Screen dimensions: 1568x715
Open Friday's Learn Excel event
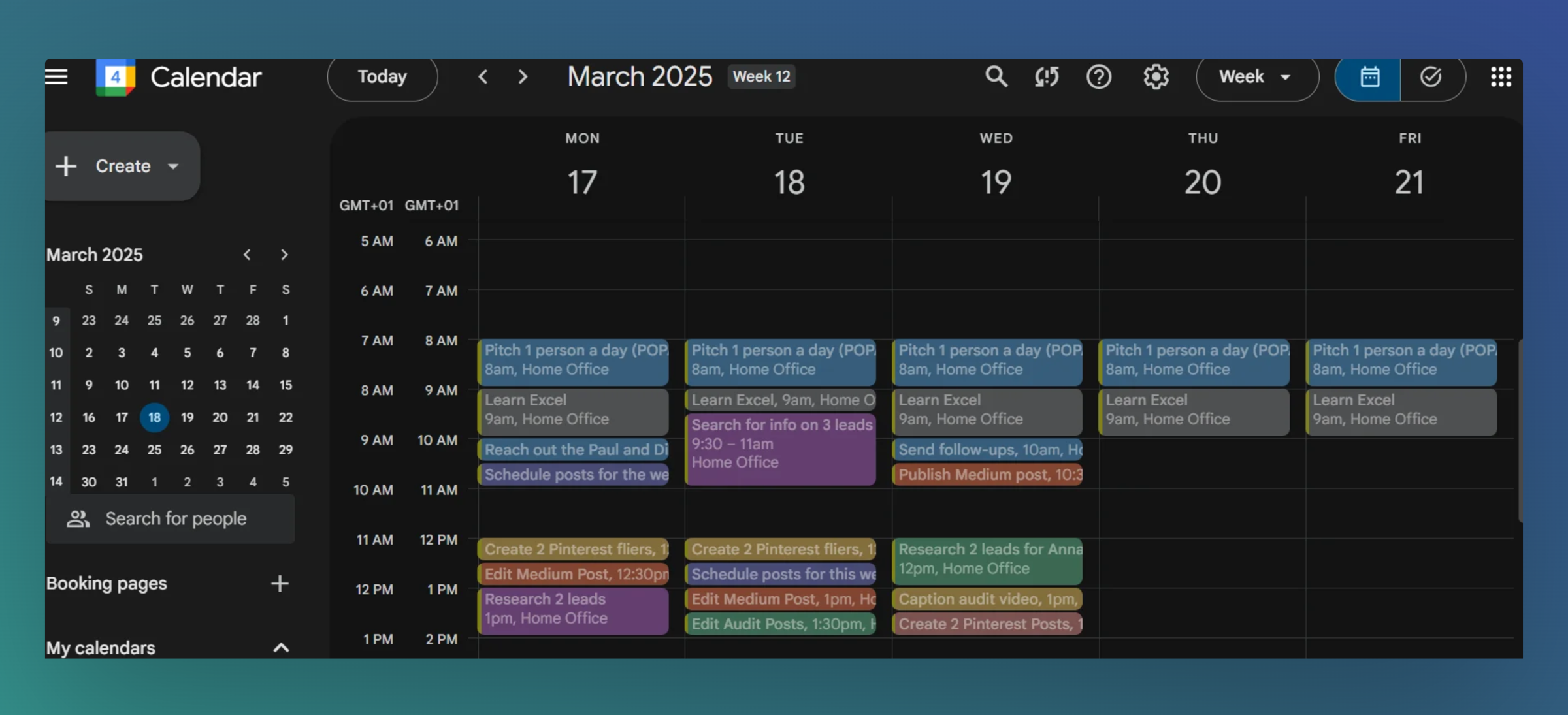(1401, 411)
